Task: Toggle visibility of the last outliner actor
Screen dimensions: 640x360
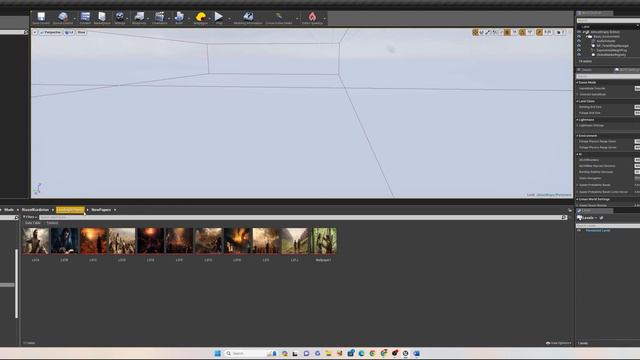Action: [x=579, y=54]
